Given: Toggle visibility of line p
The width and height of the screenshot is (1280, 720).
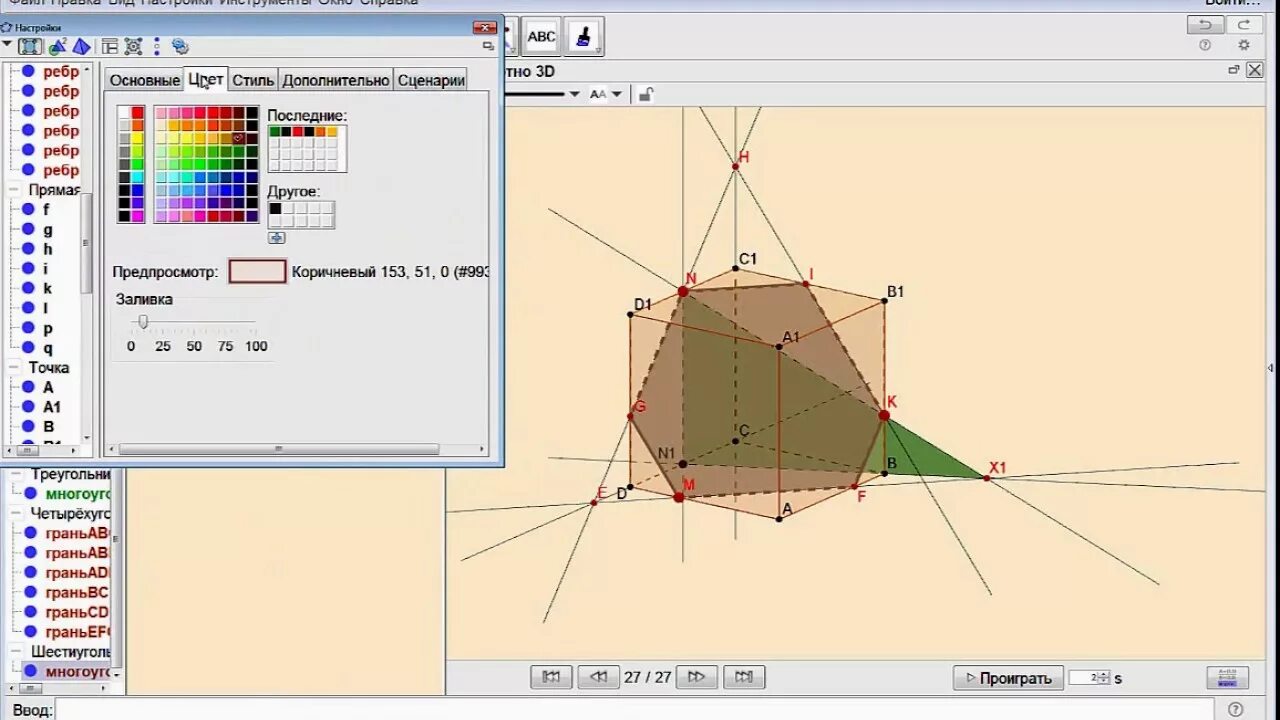Looking at the screenshot, I should (28, 328).
